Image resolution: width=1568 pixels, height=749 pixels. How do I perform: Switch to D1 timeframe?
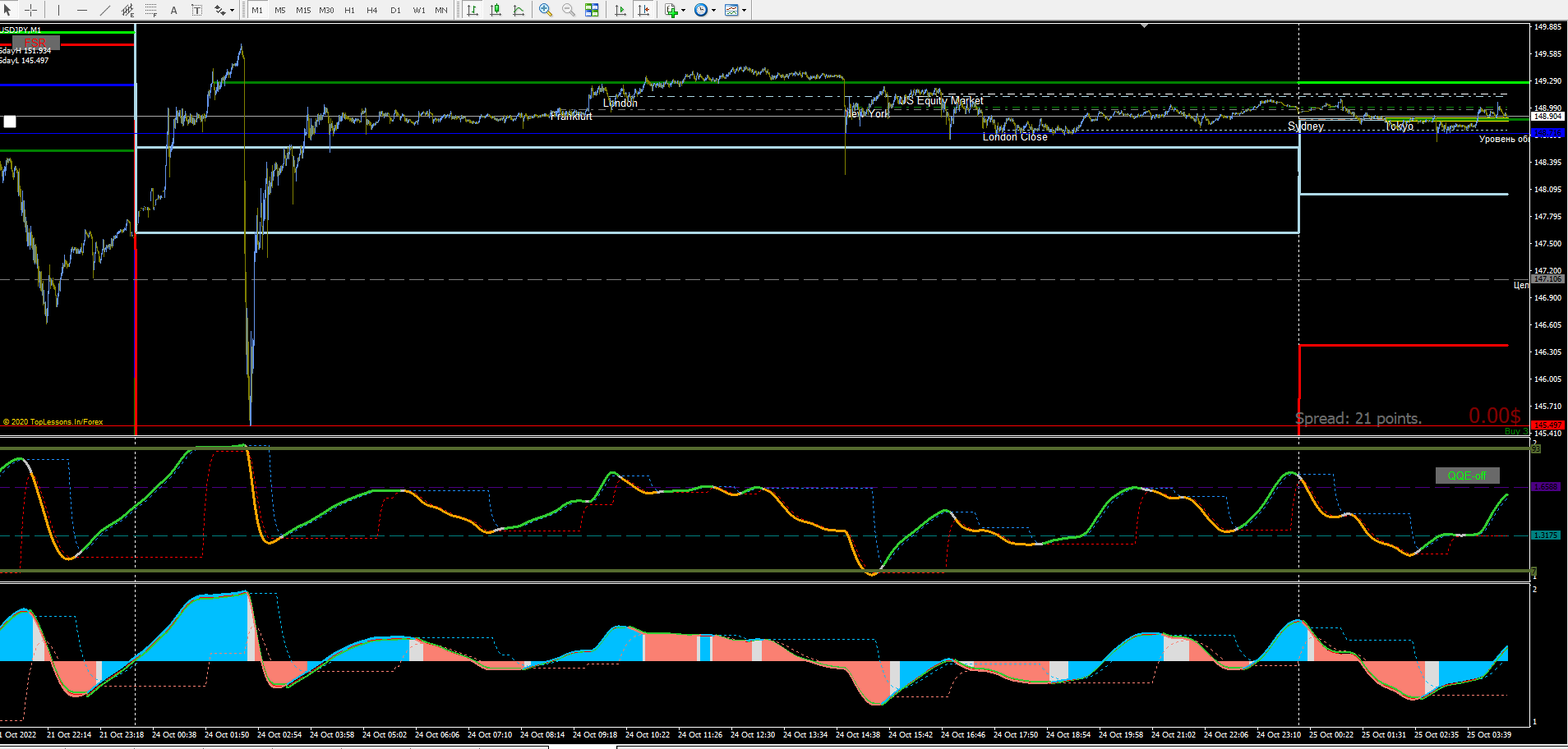pos(395,10)
